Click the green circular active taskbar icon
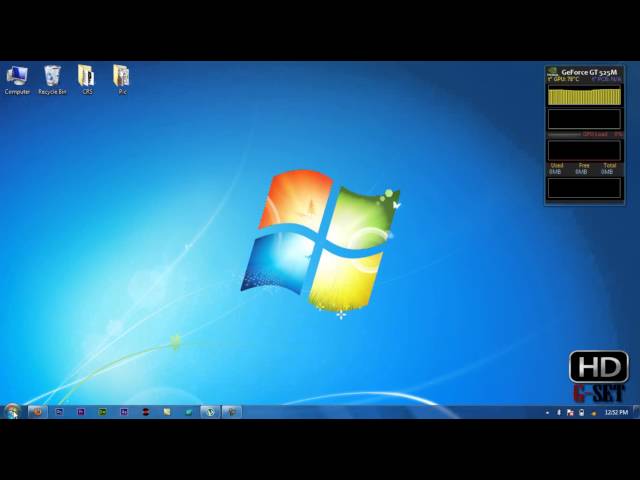Screen dimensions: 640x480 (210, 412)
